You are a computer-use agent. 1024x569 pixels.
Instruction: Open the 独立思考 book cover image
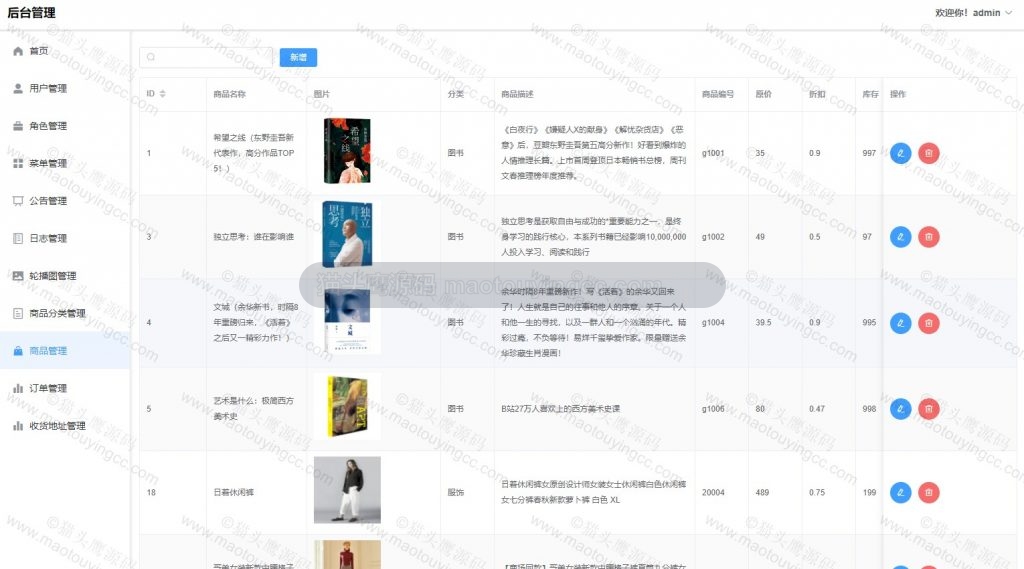347,235
